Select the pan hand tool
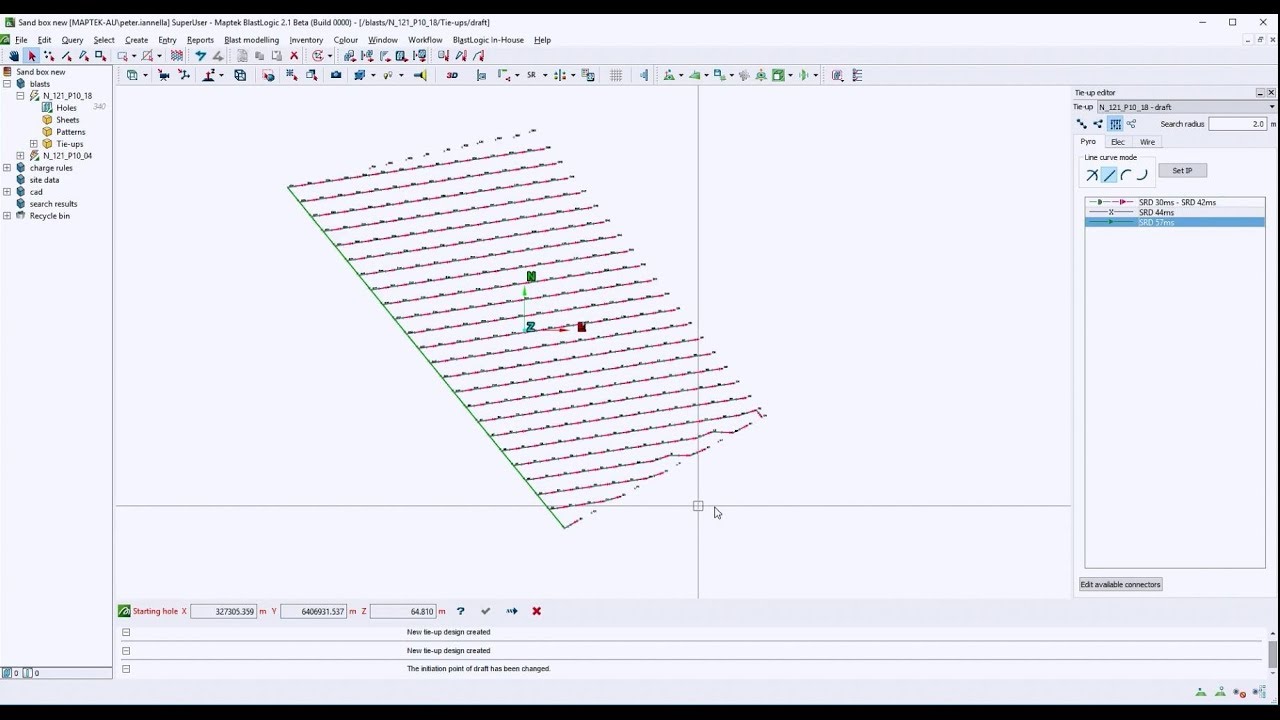Viewport: 1280px width, 720px height. 14,56
